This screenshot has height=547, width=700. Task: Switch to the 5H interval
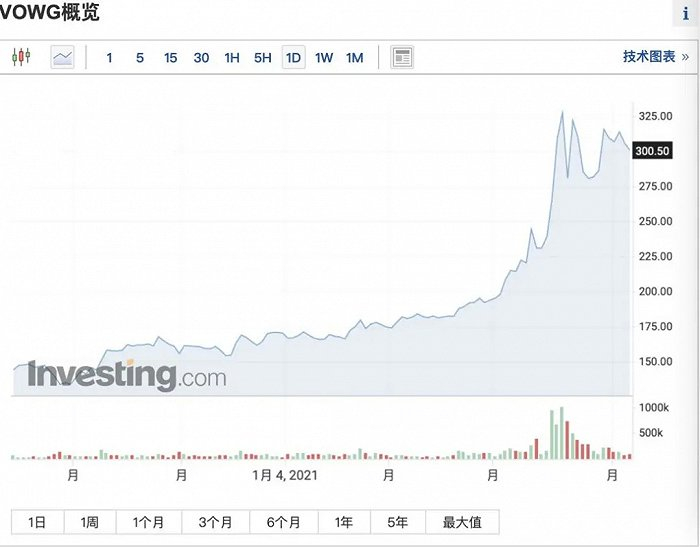click(x=263, y=57)
